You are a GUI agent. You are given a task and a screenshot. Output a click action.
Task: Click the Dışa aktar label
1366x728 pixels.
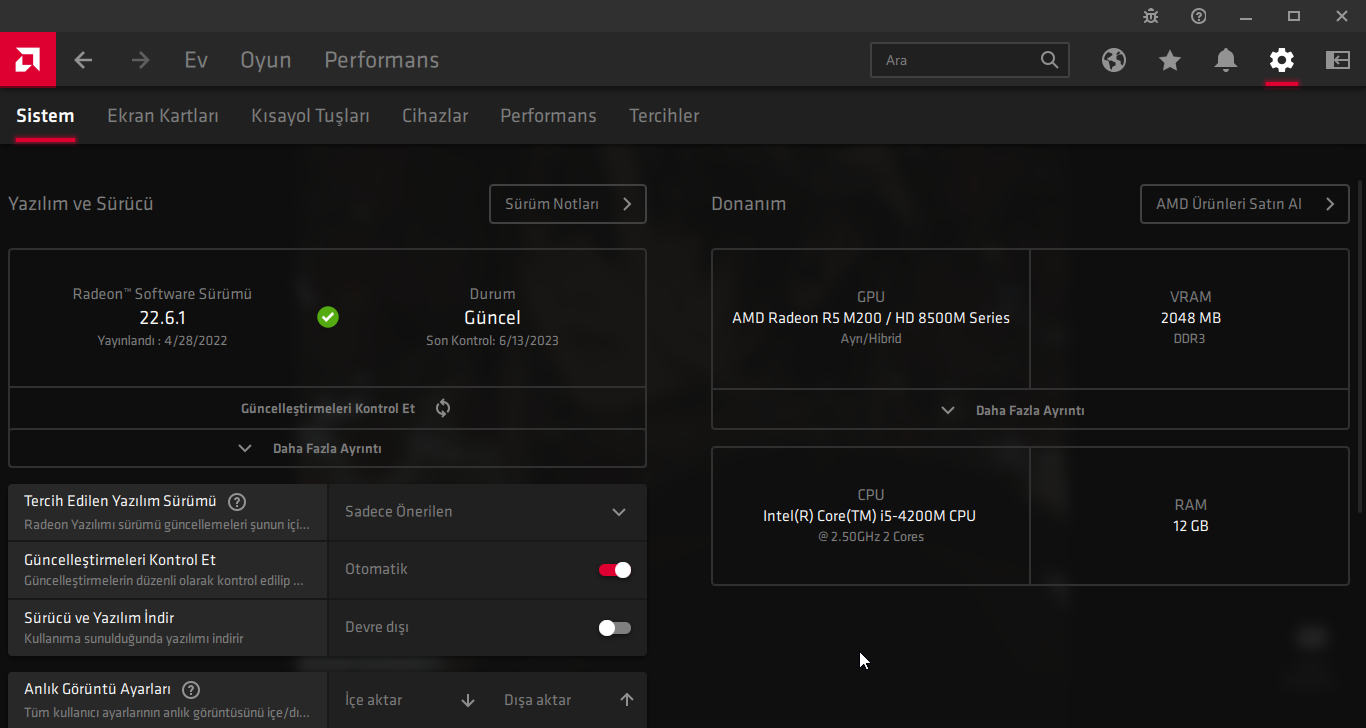point(538,700)
